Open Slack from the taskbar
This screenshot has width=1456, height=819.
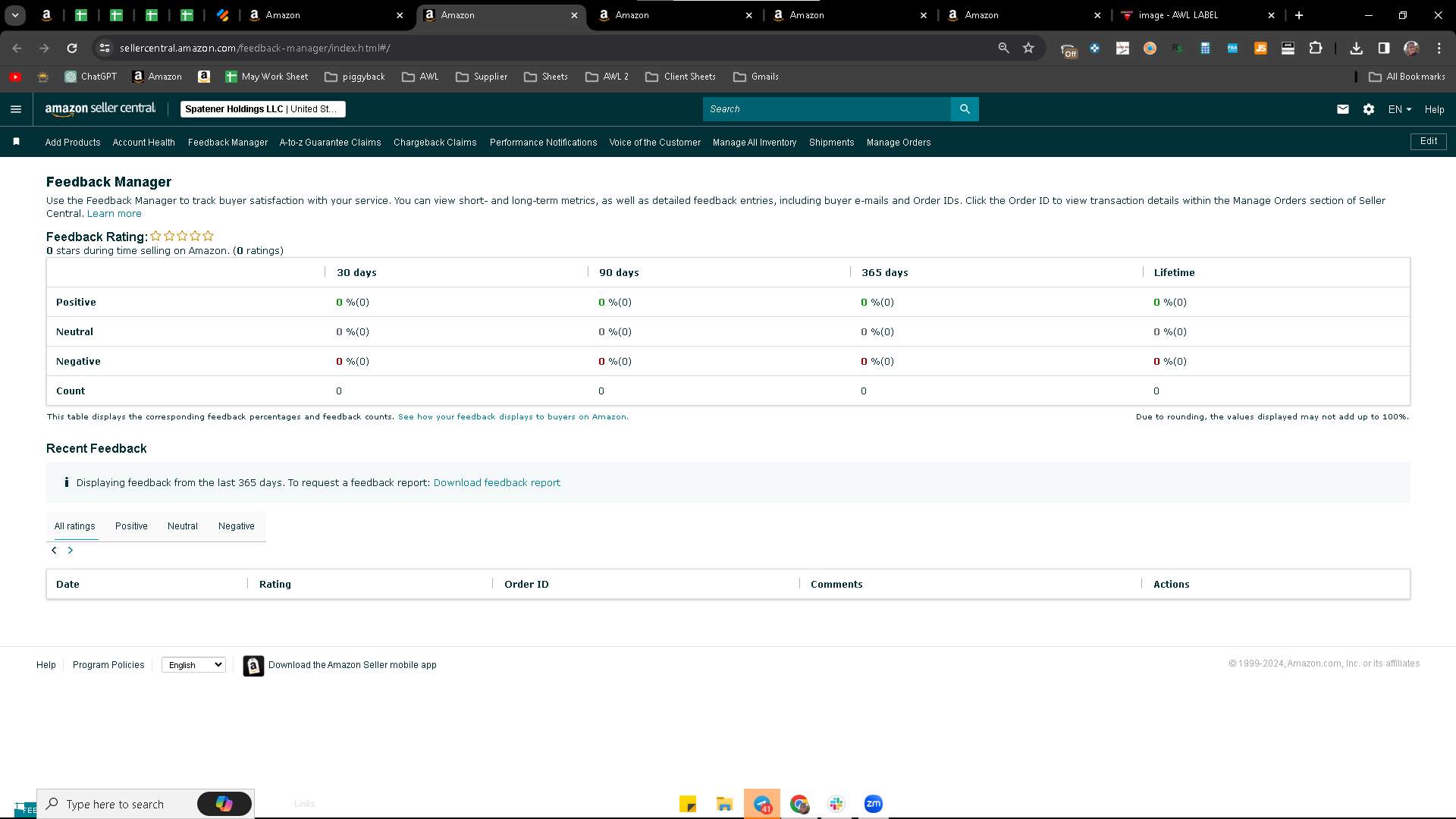click(x=836, y=804)
